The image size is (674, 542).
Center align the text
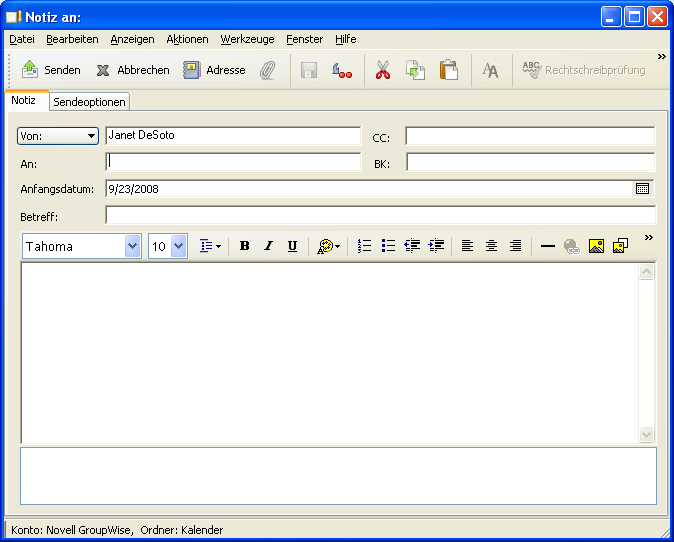point(491,246)
